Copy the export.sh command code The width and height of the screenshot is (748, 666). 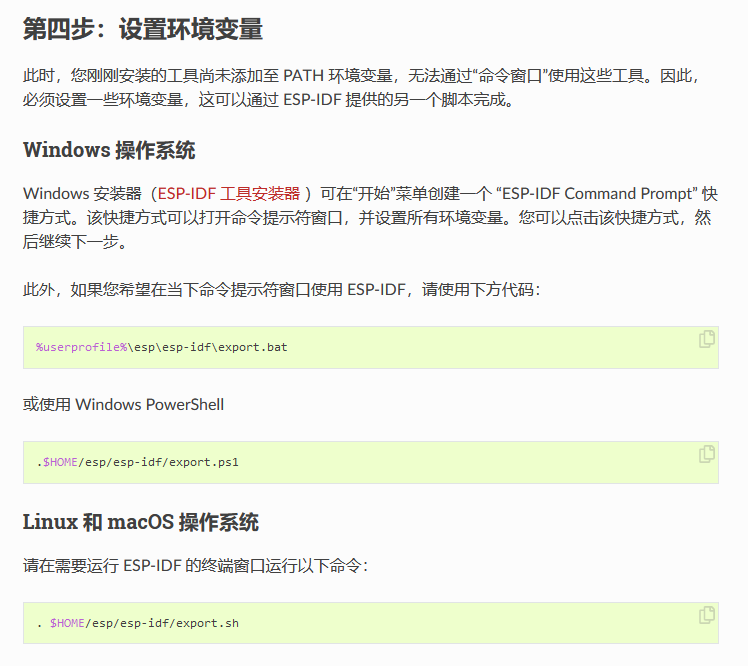(706, 614)
